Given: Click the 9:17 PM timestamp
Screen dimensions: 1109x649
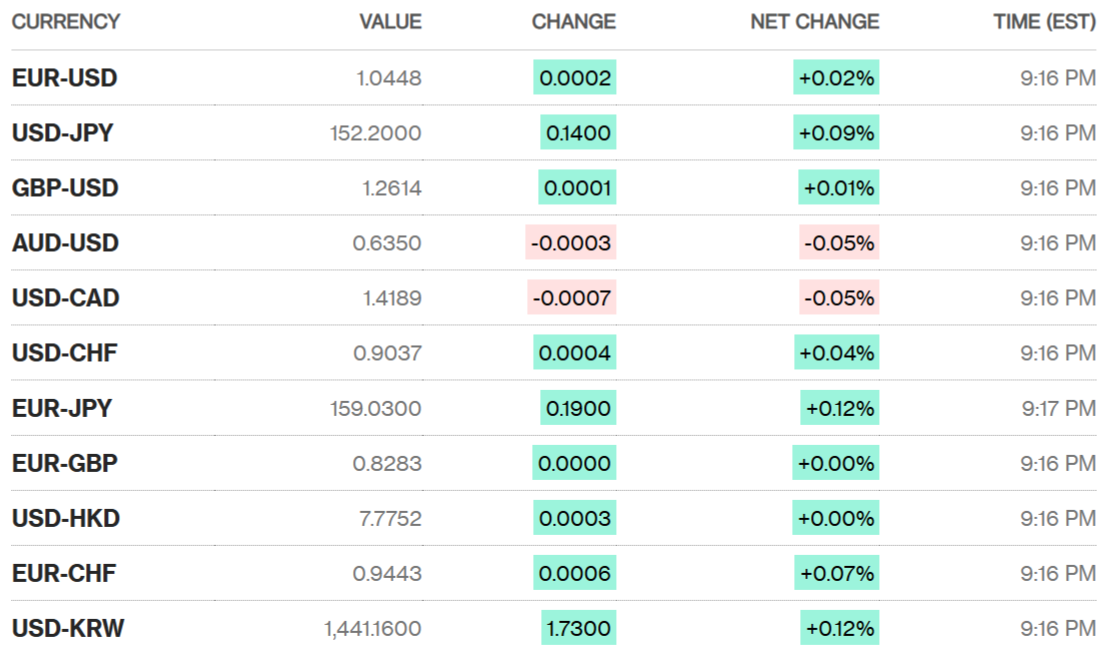Looking at the screenshot, I should tap(1058, 408).
